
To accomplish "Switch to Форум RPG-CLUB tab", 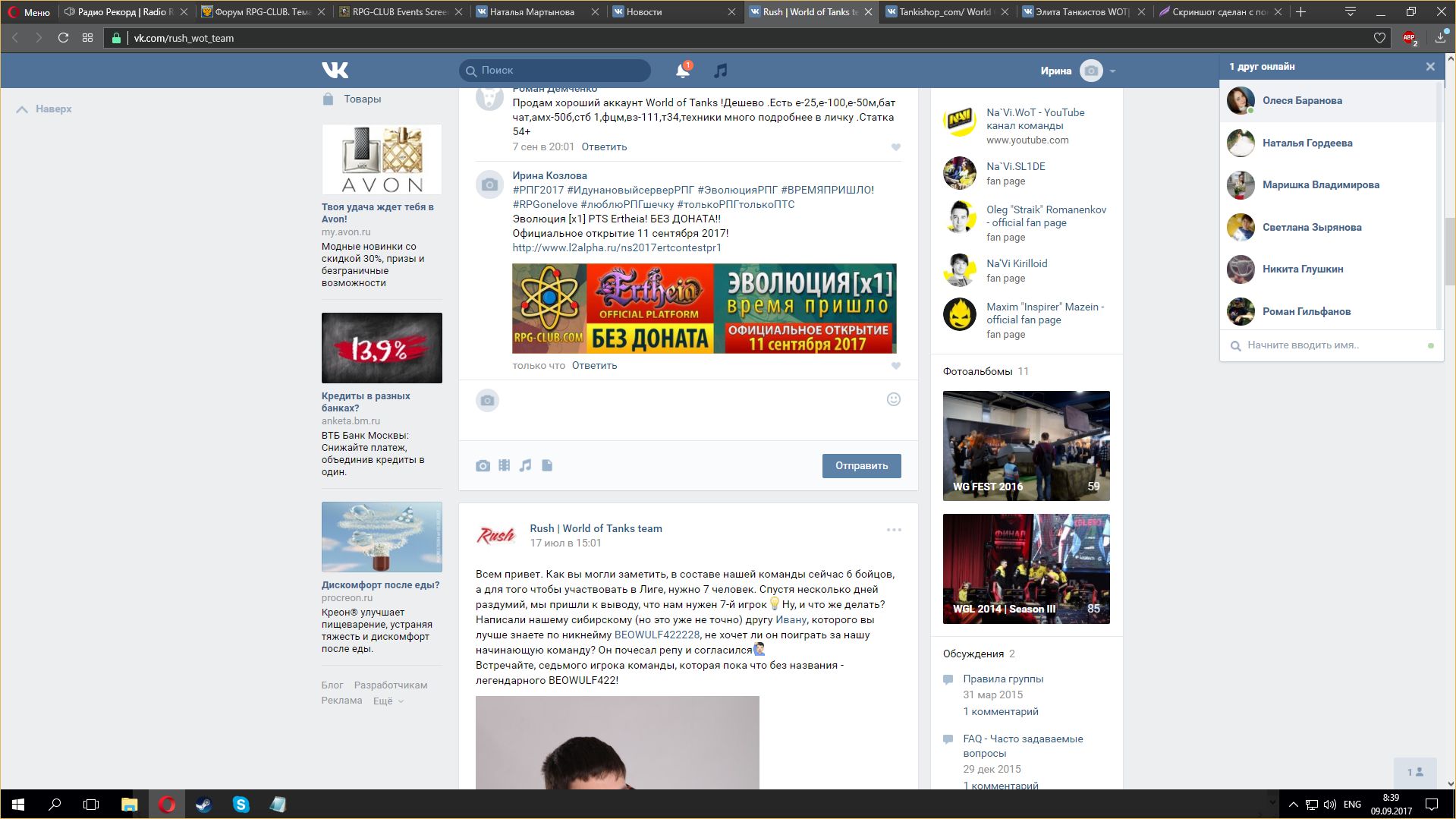I will pos(256,11).
